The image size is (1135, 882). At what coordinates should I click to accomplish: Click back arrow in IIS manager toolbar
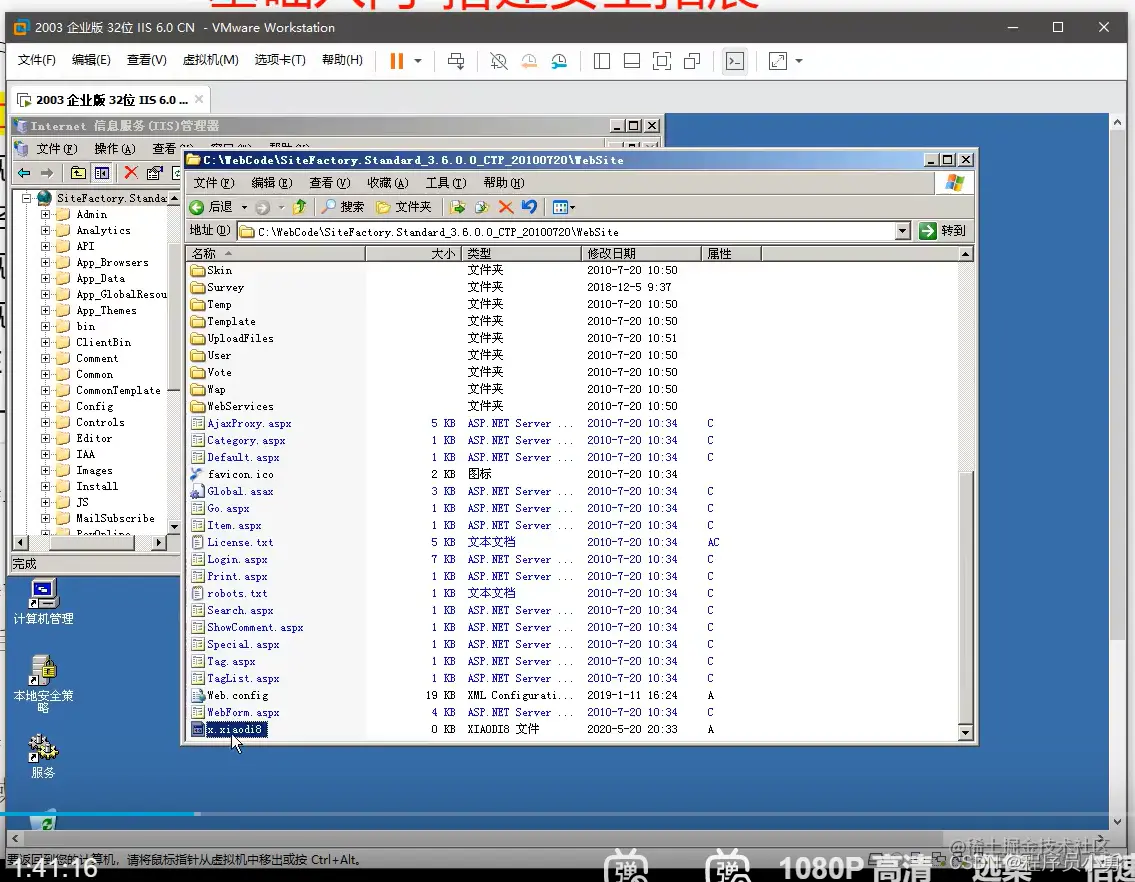click(24, 173)
